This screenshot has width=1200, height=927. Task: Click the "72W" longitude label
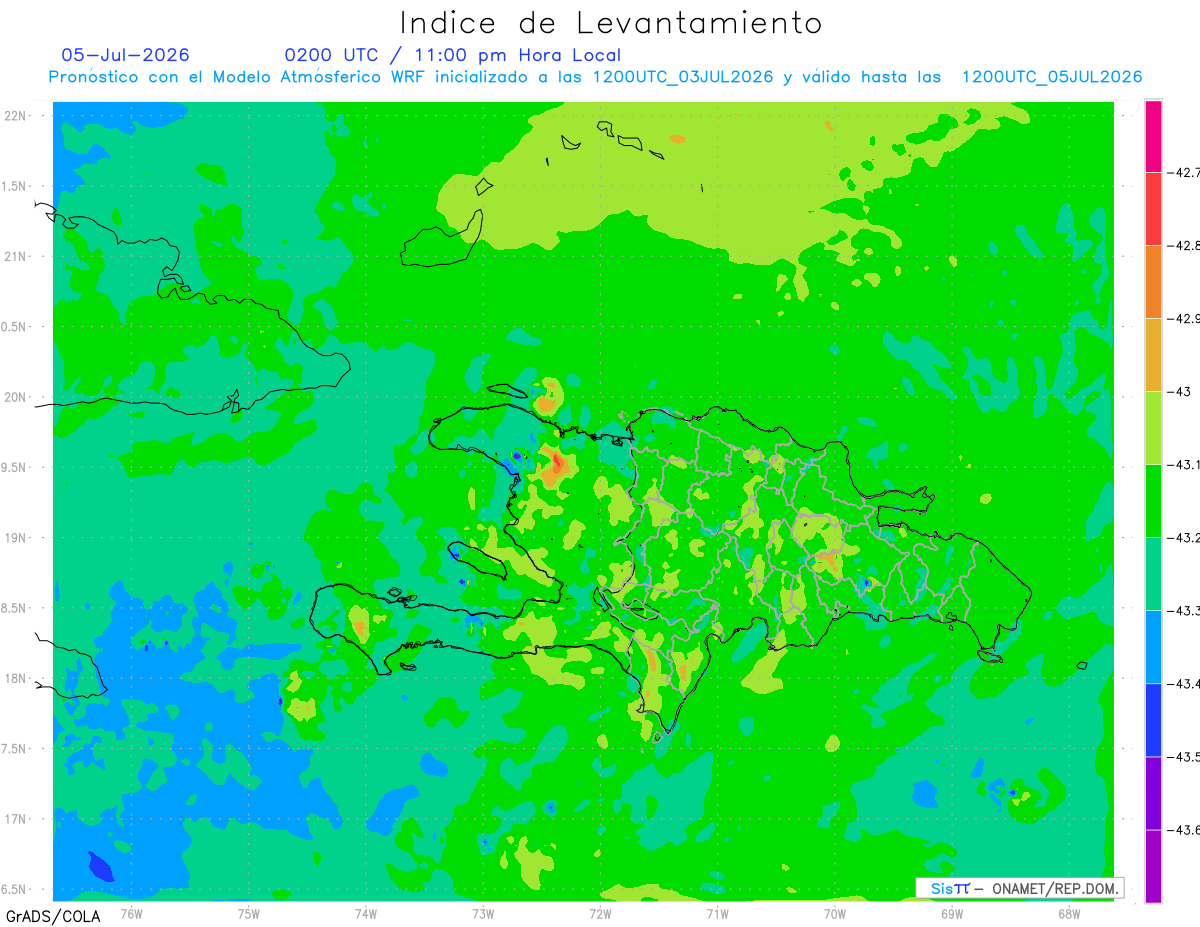pyautogui.click(x=600, y=913)
